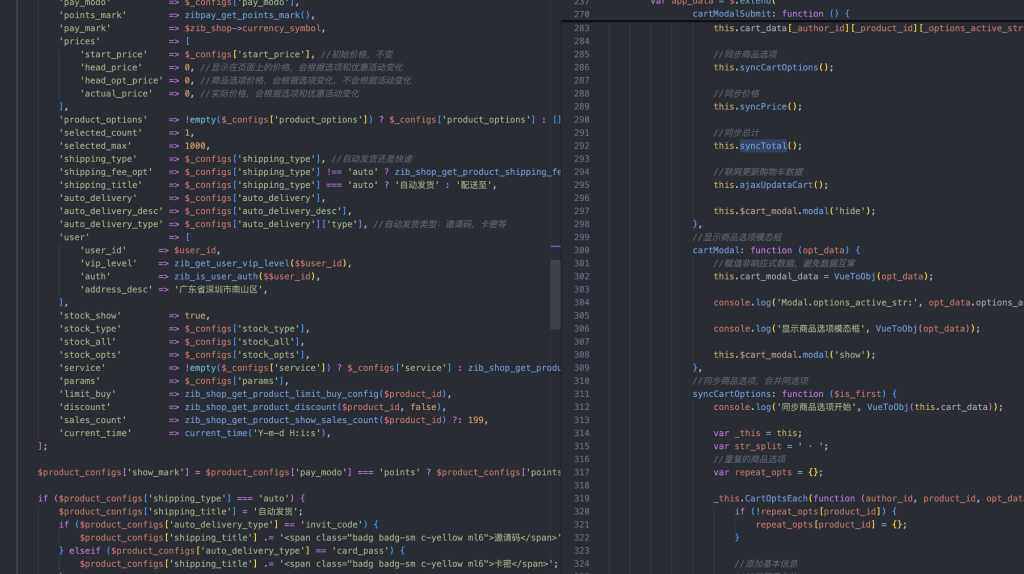This screenshot has height=574, width=1024.
Task: Click line number 311 in the gutter
Action: (x=582, y=394)
